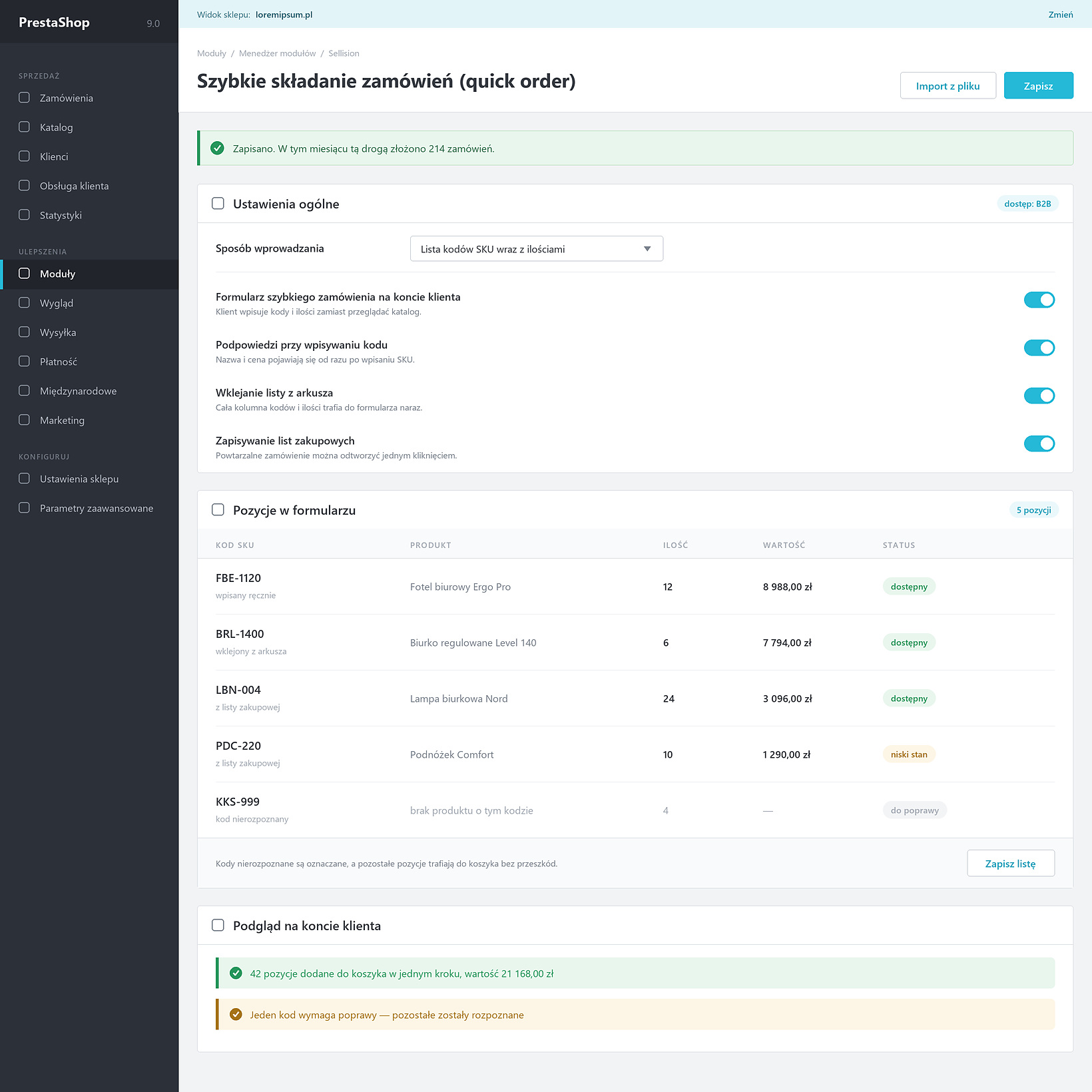Click the Zapisz button
The image size is (1092, 1092).
[1038, 86]
